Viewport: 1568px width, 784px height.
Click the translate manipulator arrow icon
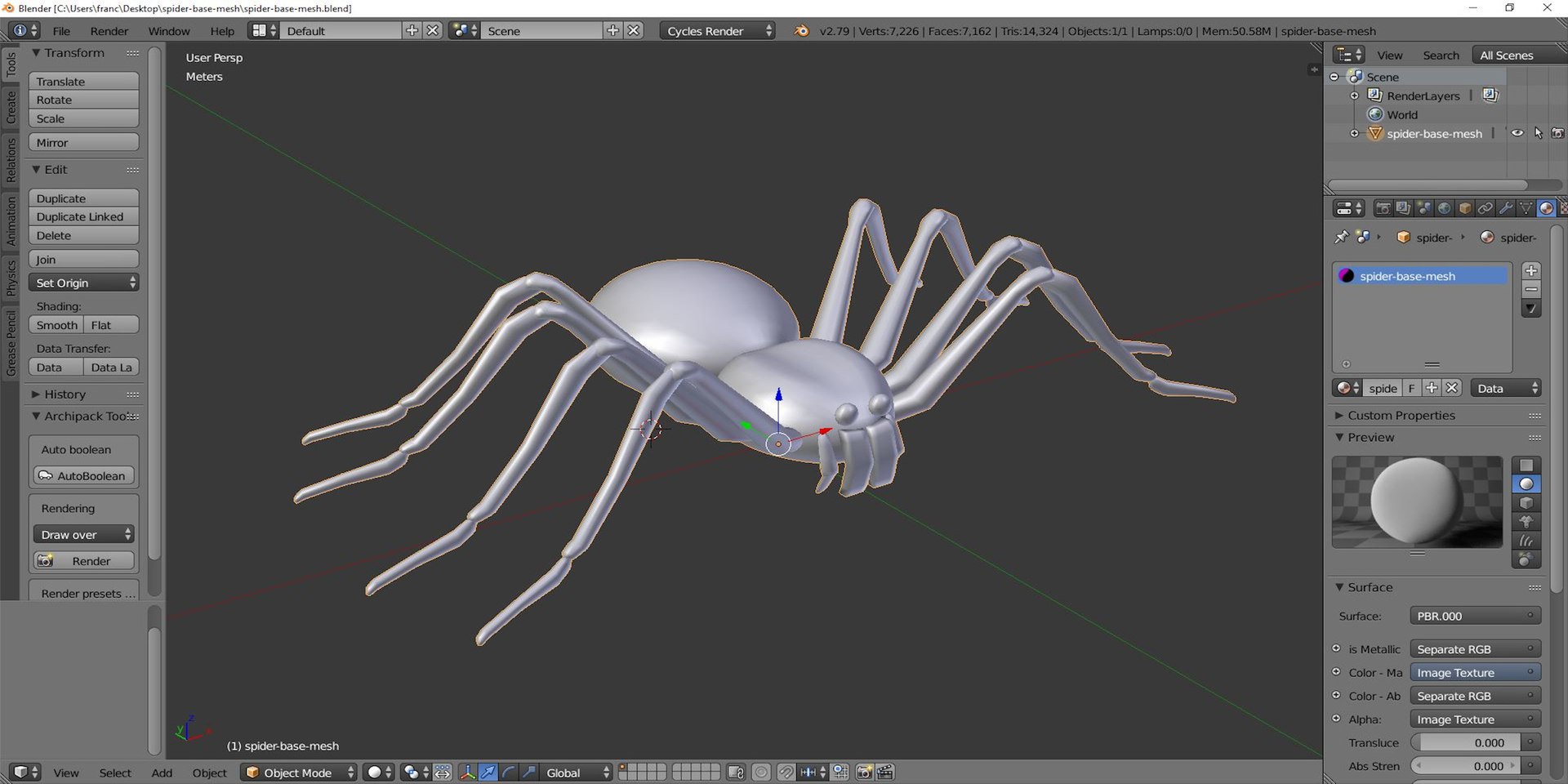pyautogui.click(x=488, y=772)
